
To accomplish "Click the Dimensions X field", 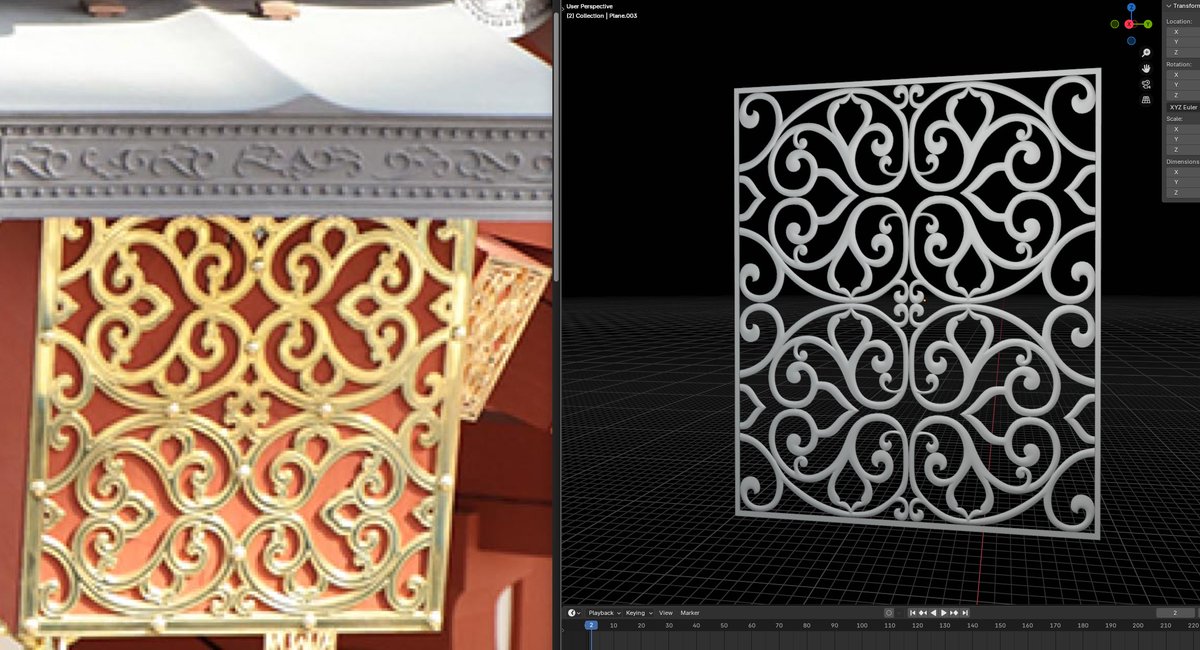I will click(1183, 172).
